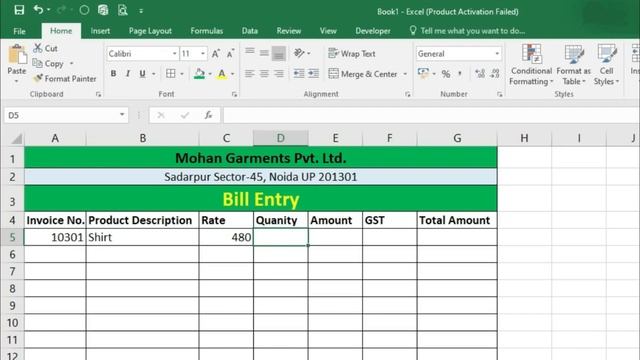Open Conditional Formatting menu
The image size is (640, 360).
click(531, 64)
